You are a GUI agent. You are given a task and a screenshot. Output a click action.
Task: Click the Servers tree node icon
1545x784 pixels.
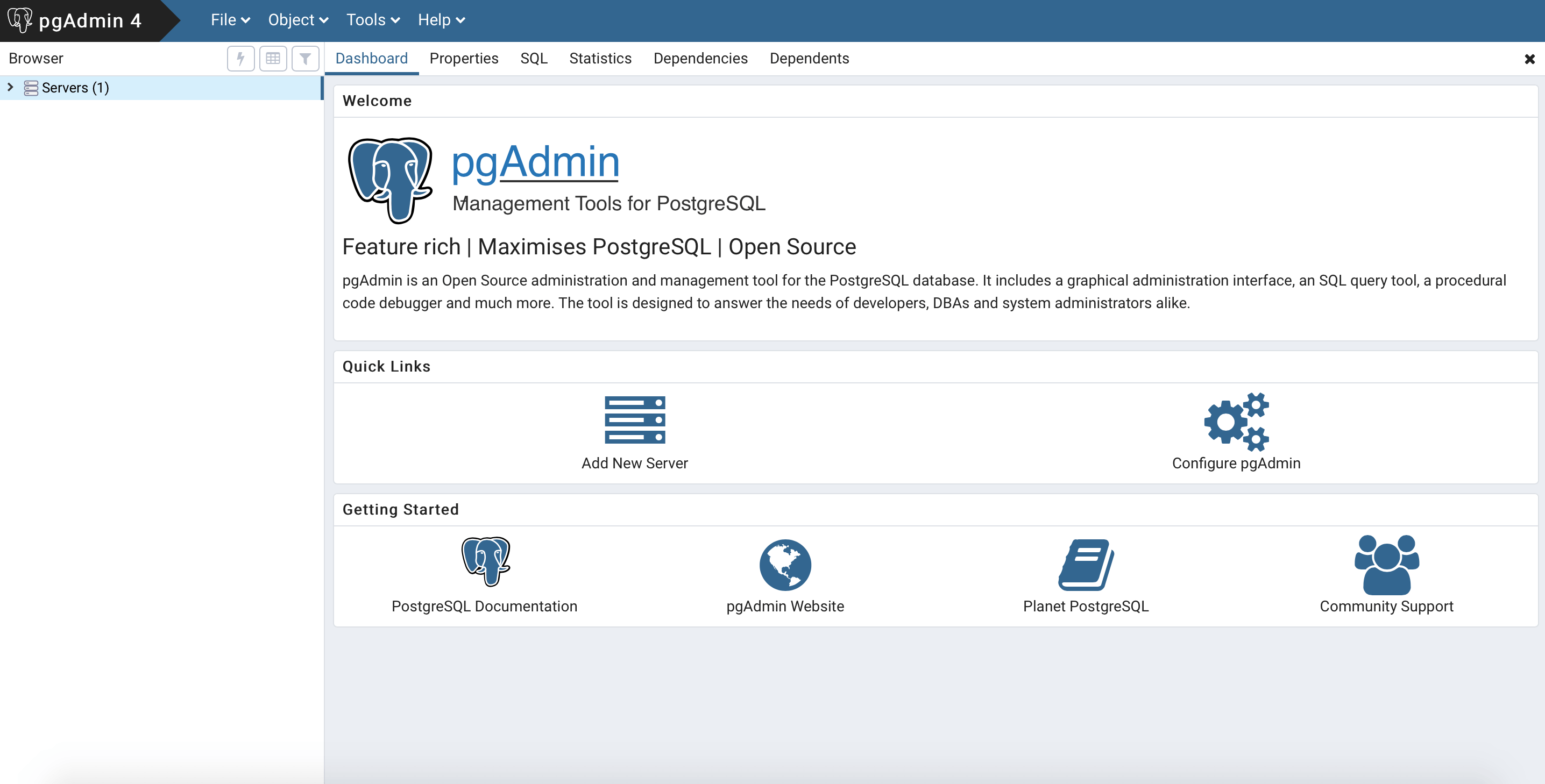tap(31, 88)
